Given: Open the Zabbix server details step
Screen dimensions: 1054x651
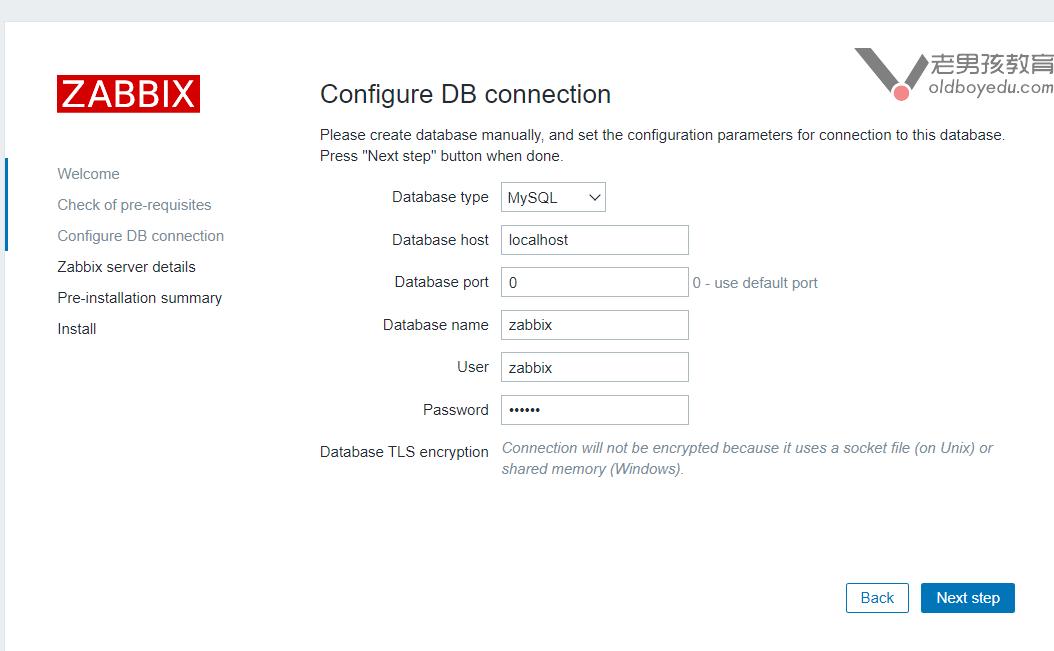Looking at the screenshot, I should click(126, 267).
